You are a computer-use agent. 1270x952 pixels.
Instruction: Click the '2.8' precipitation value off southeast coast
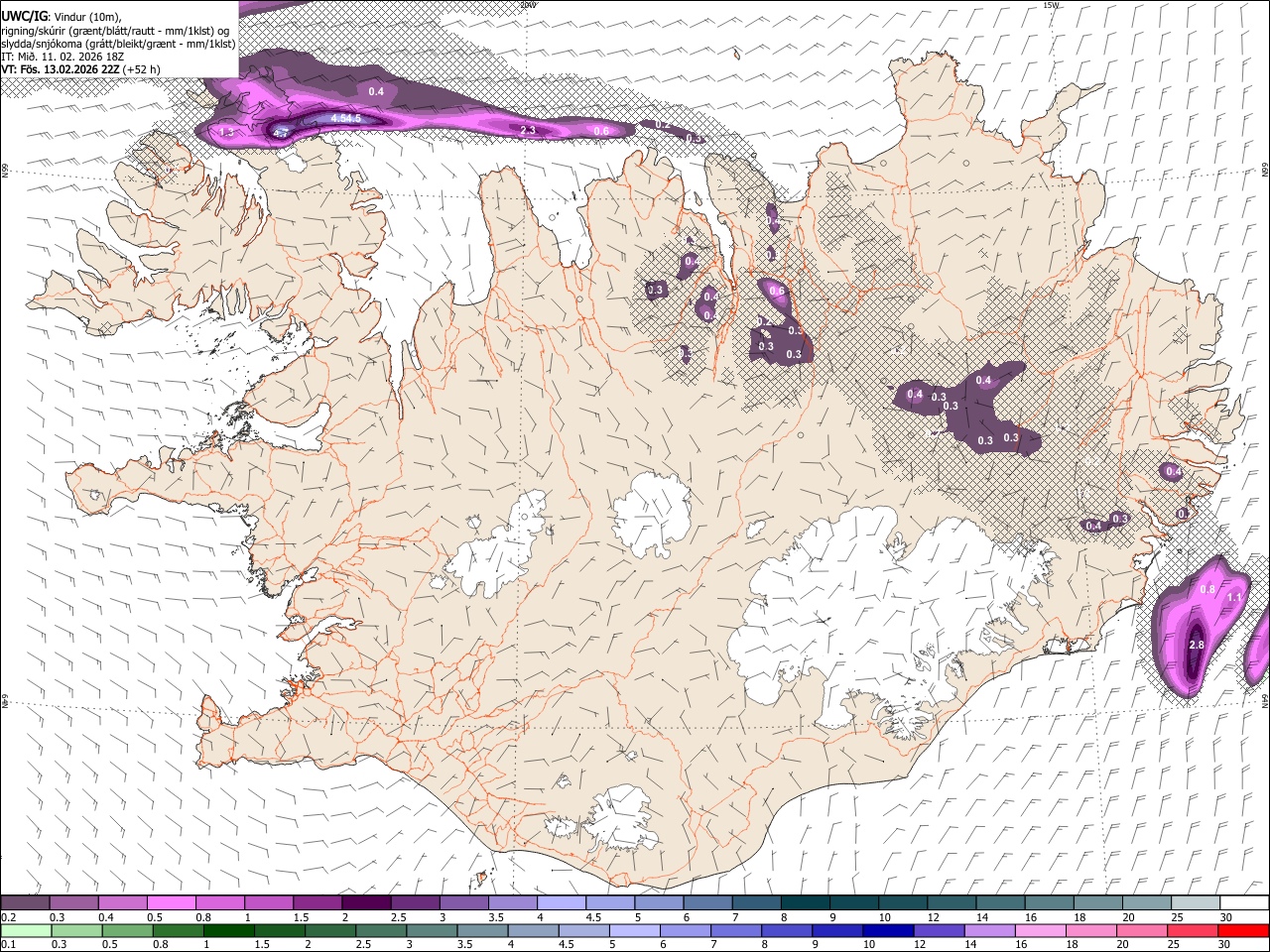click(x=1196, y=645)
